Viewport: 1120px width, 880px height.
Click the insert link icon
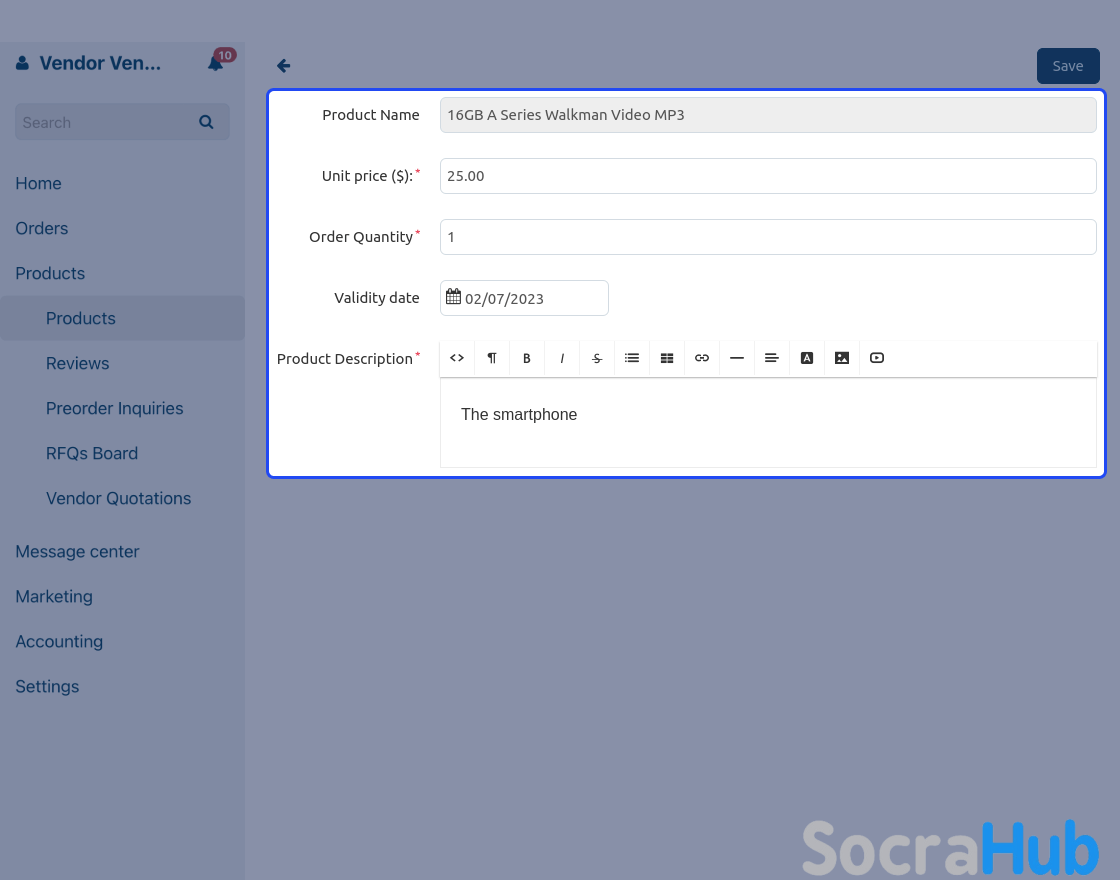tap(702, 358)
